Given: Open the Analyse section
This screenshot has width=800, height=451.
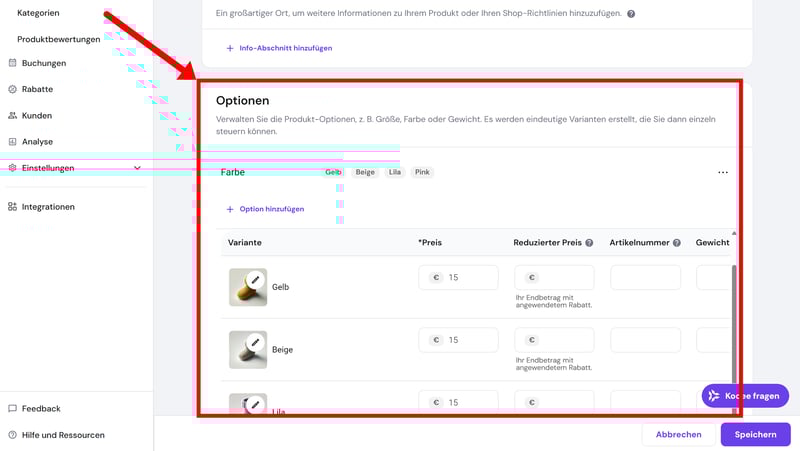Looking at the screenshot, I should [x=37, y=141].
